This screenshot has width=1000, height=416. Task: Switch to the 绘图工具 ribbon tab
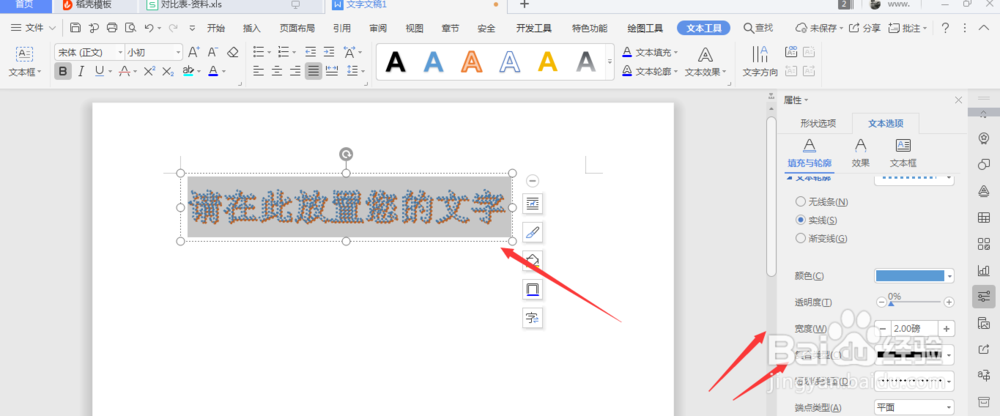tap(645, 28)
